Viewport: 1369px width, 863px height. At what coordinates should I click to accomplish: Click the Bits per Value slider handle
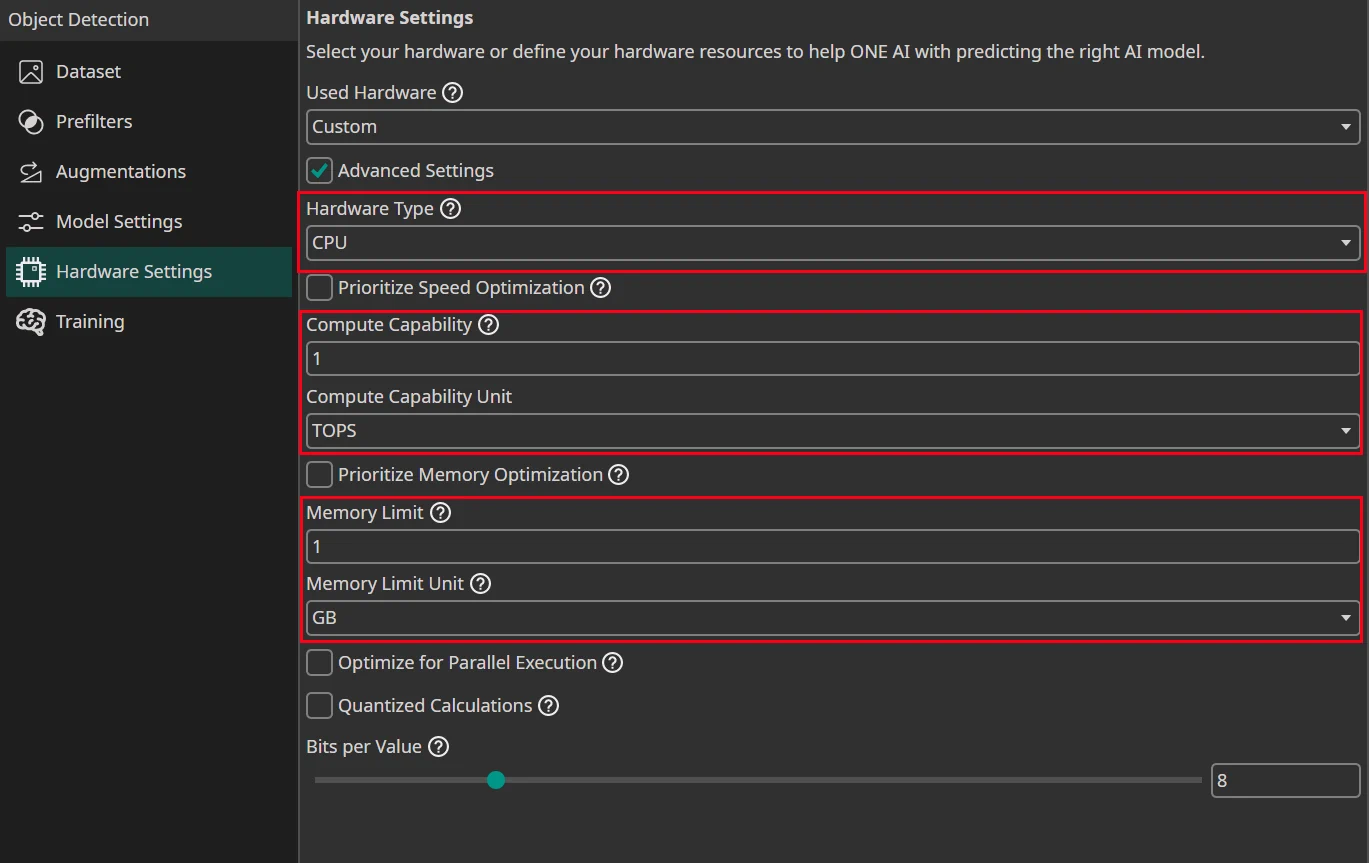click(x=496, y=780)
